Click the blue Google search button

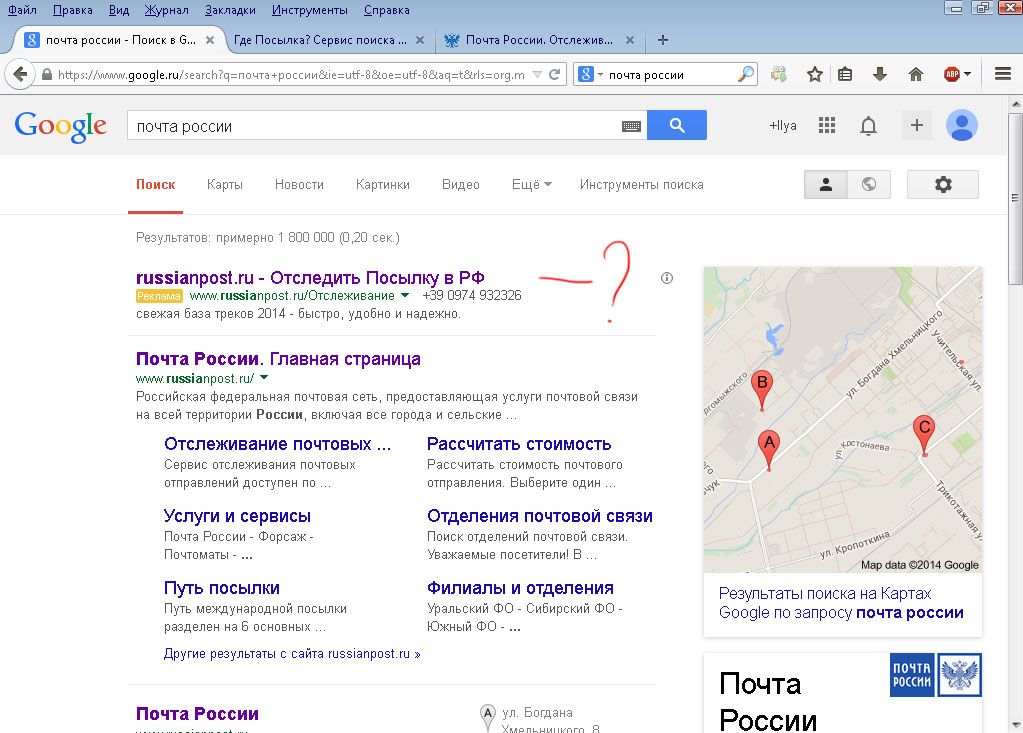677,125
